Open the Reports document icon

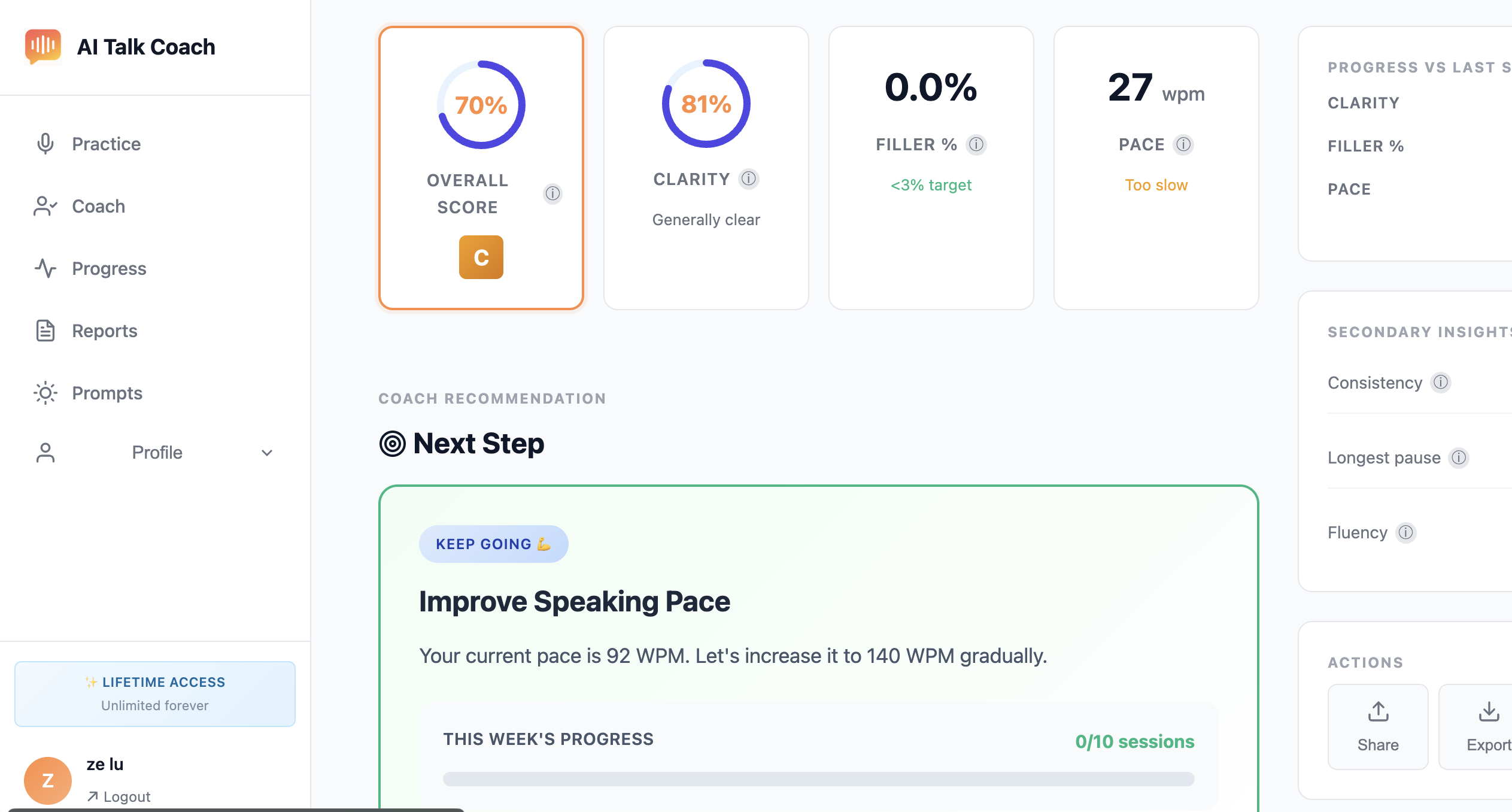click(45, 331)
